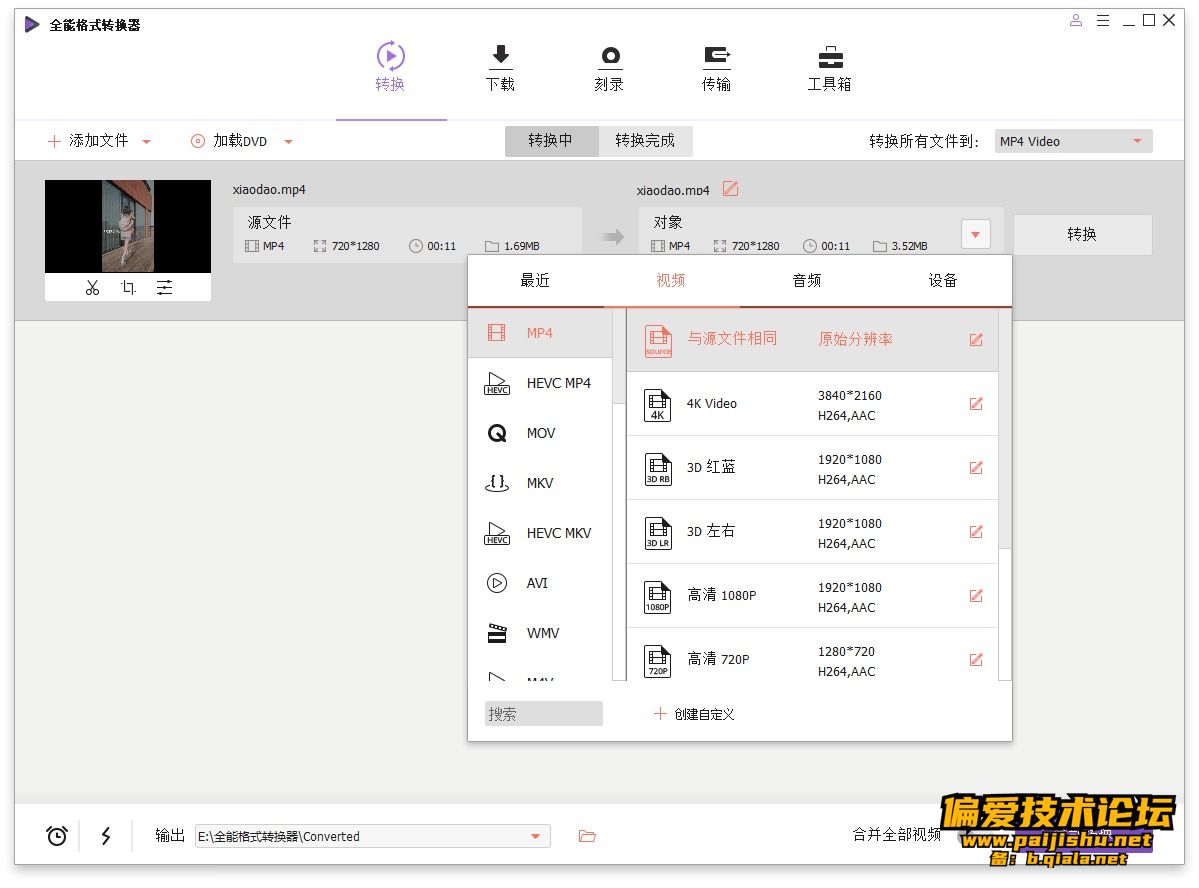Choose the 3D 左右 preset row
The width and height of the screenshot is (1199, 888).
click(812, 532)
